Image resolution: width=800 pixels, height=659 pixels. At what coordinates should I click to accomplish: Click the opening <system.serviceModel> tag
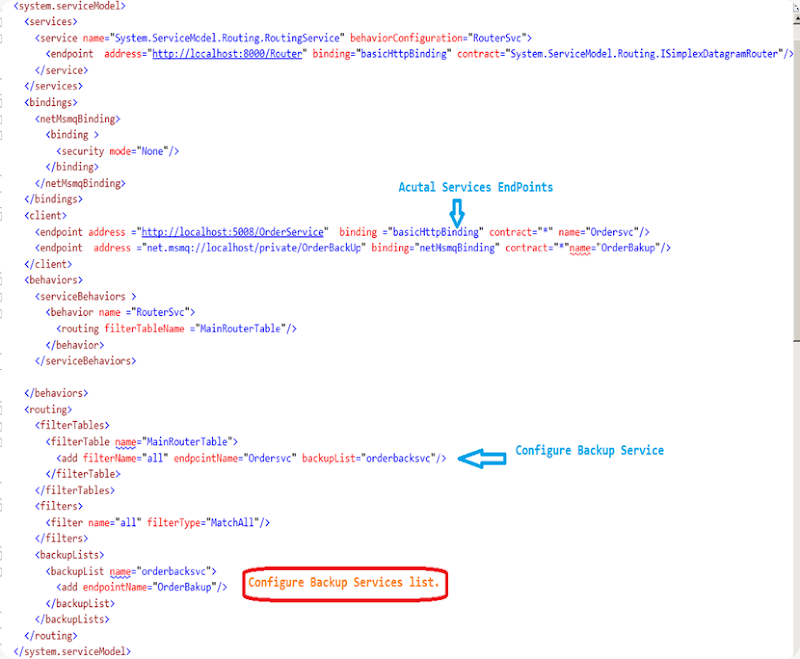pyautogui.click(x=69, y=6)
